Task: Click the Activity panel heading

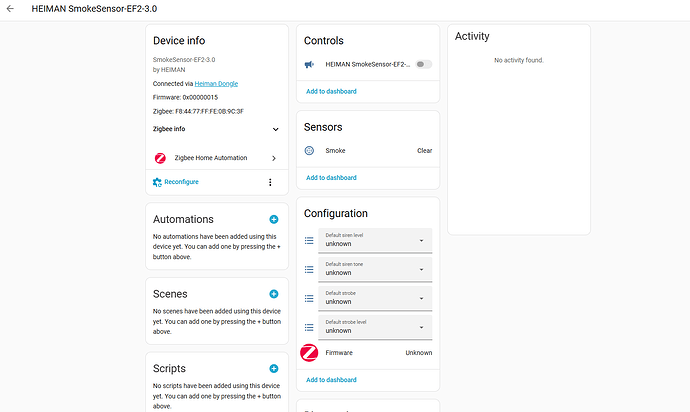Action: (472, 36)
